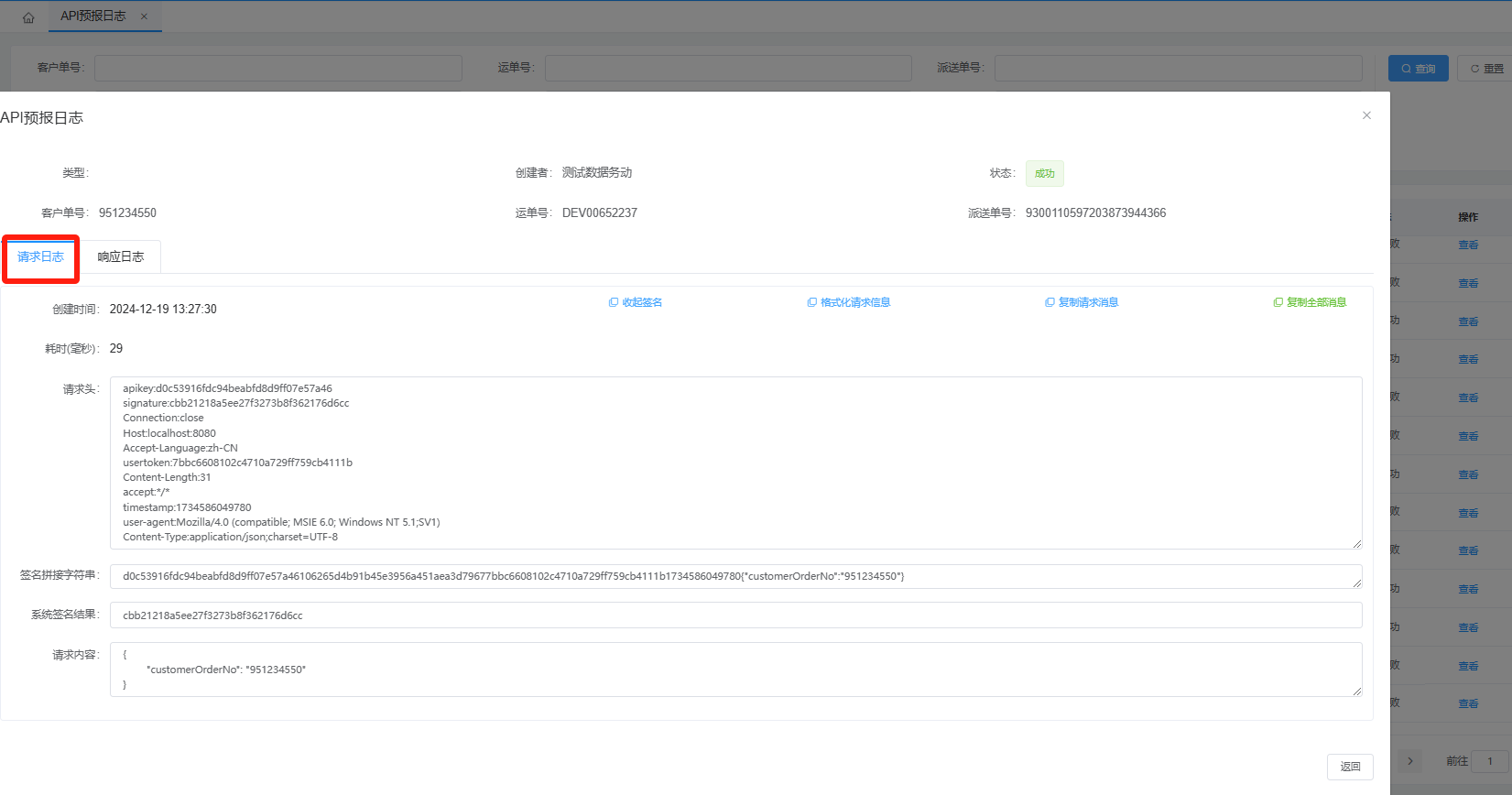Click creator name 测试数据务动
This screenshot has width=1512, height=795.
[597, 173]
